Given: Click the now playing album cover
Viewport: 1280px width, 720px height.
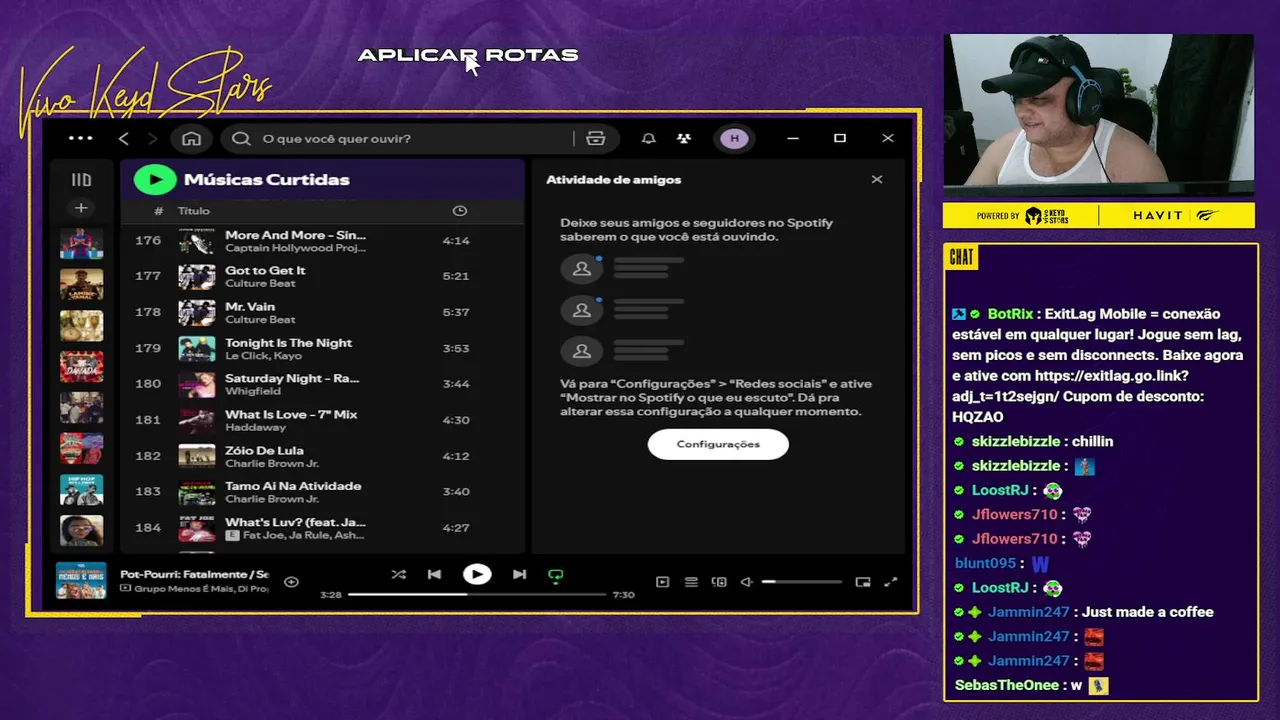Looking at the screenshot, I should point(81,581).
